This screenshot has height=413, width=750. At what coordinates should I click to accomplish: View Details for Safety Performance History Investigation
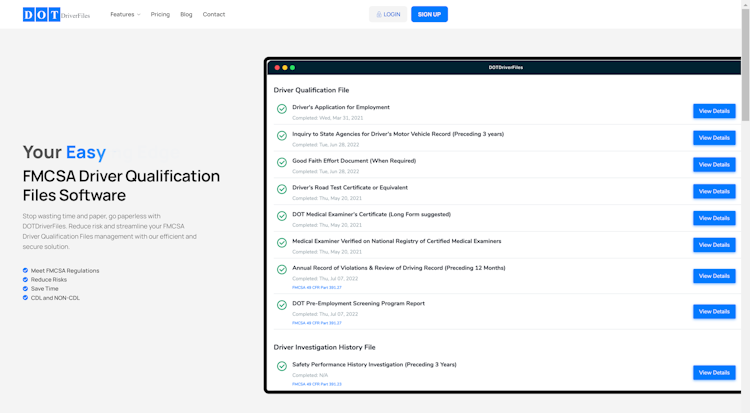[714, 373]
